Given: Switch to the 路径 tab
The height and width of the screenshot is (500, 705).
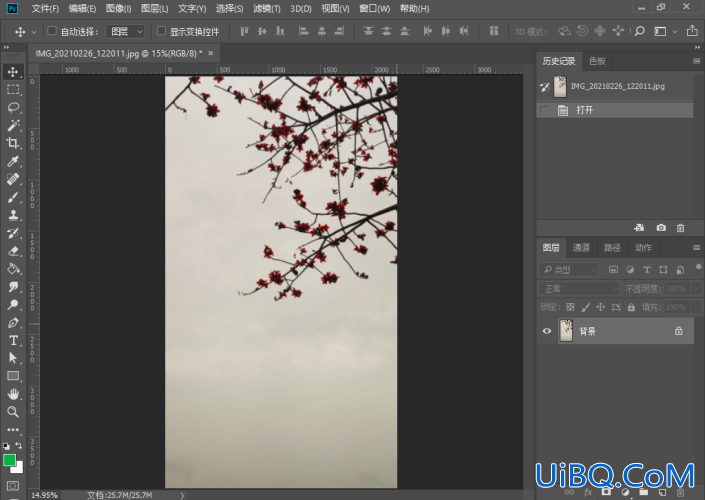Looking at the screenshot, I should (612, 247).
